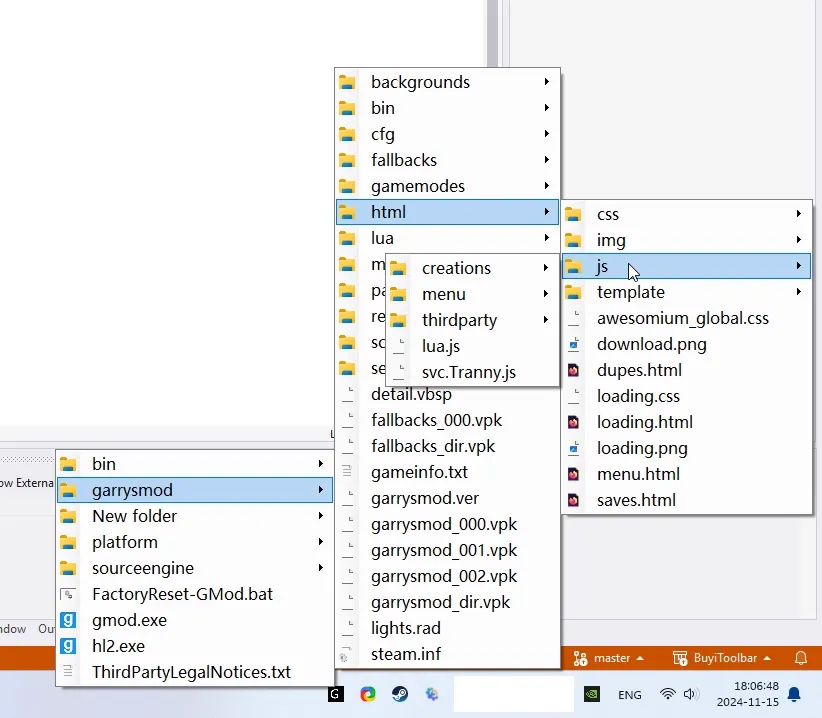Click the notification bell in the status bar

(x=800, y=658)
